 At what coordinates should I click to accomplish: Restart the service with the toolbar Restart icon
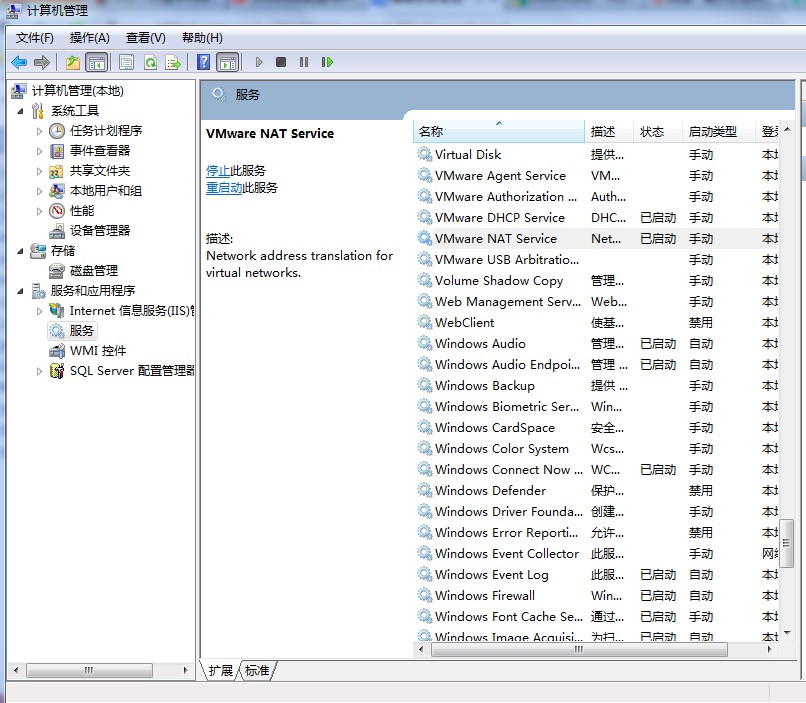[x=327, y=62]
